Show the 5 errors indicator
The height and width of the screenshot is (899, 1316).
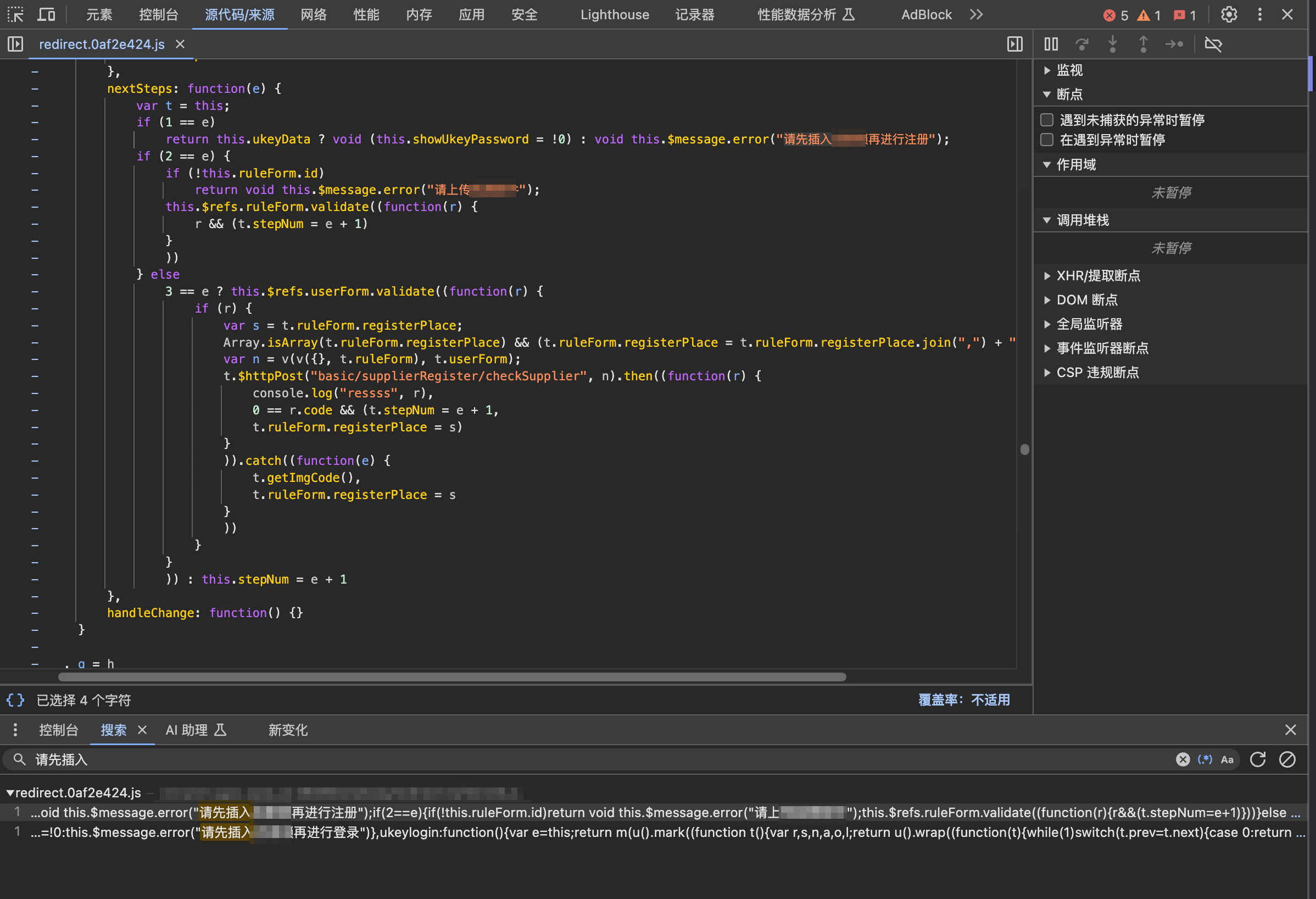[x=1116, y=15]
